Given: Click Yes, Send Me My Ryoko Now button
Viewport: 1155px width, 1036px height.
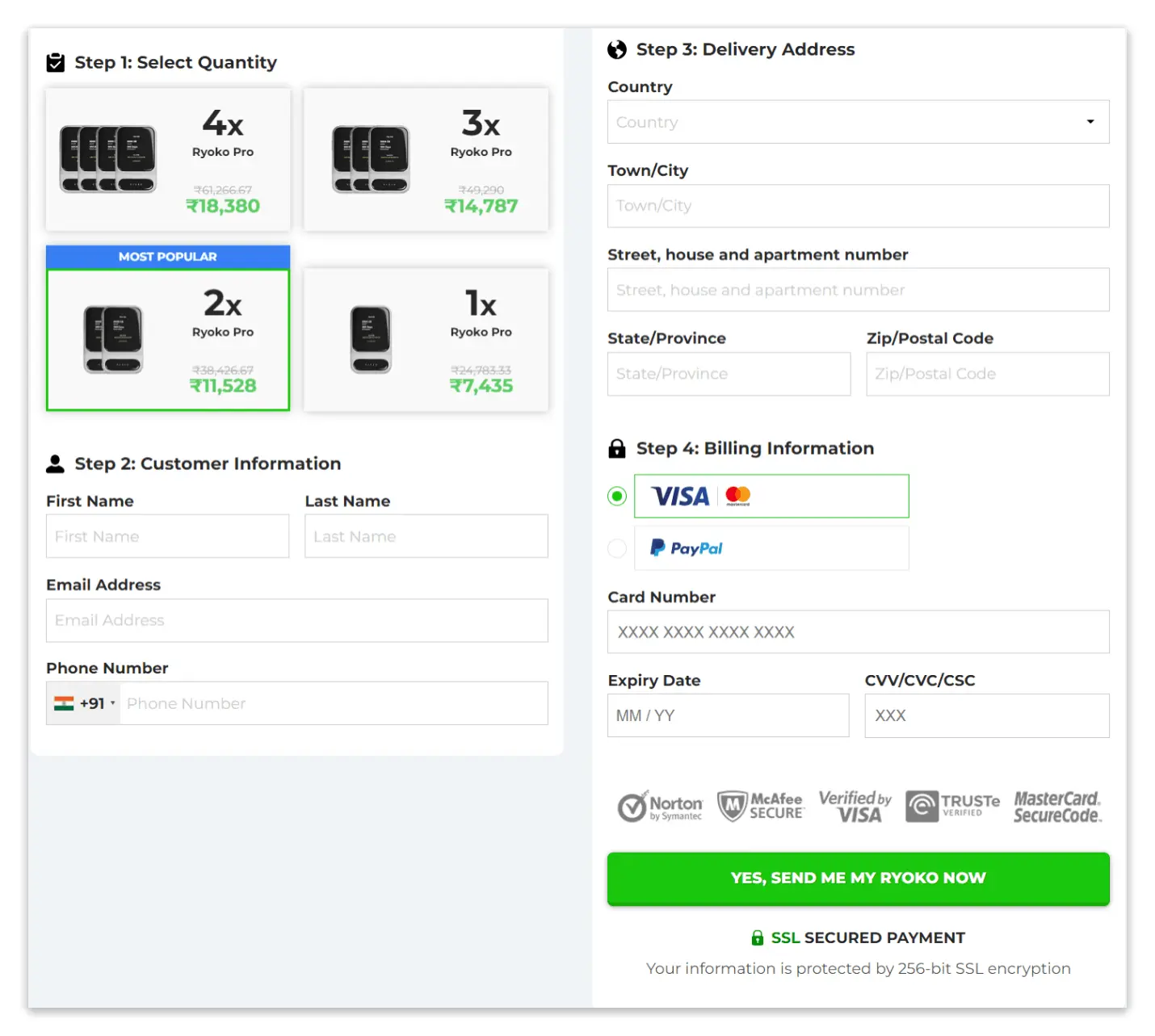Looking at the screenshot, I should (x=858, y=879).
